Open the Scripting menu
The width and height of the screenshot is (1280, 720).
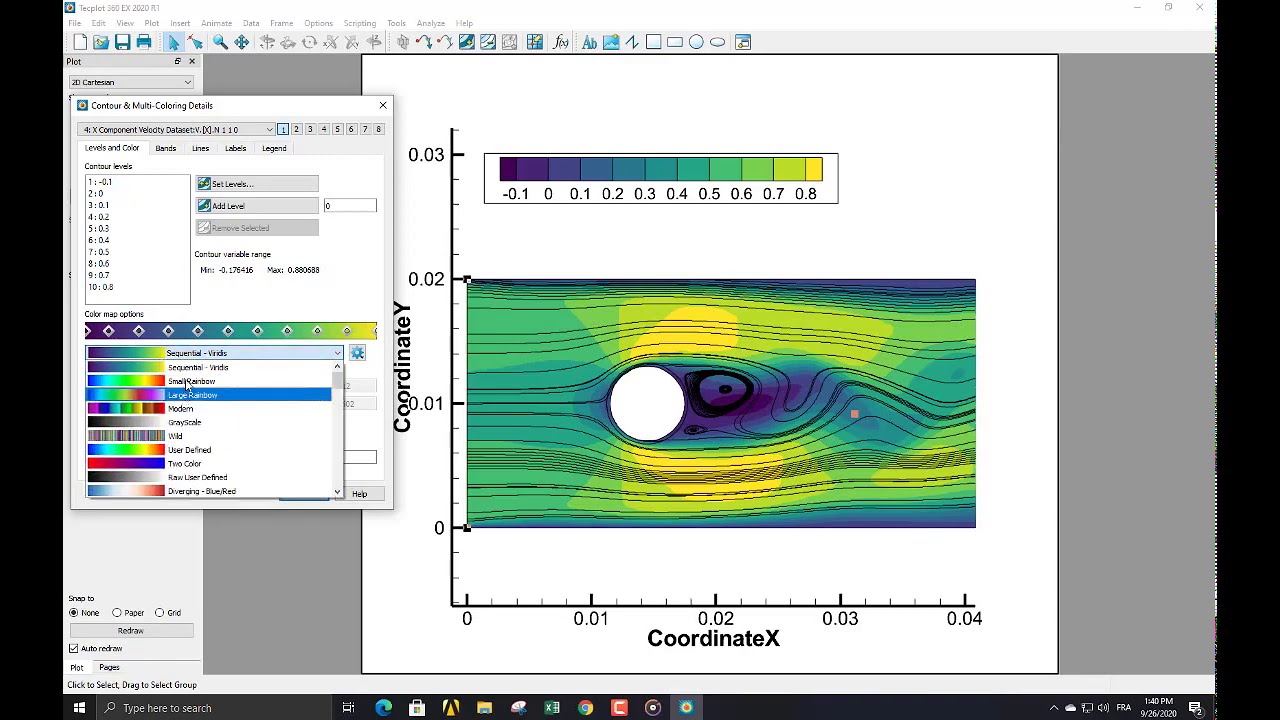pyautogui.click(x=360, y=23)
